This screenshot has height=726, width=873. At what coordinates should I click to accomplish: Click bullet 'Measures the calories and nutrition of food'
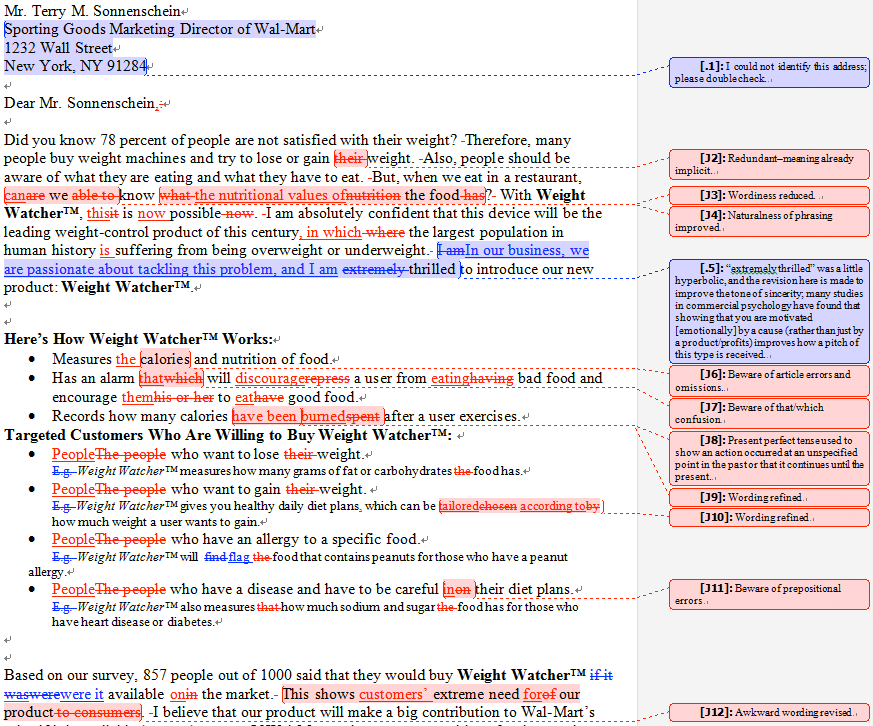[191, 359]
